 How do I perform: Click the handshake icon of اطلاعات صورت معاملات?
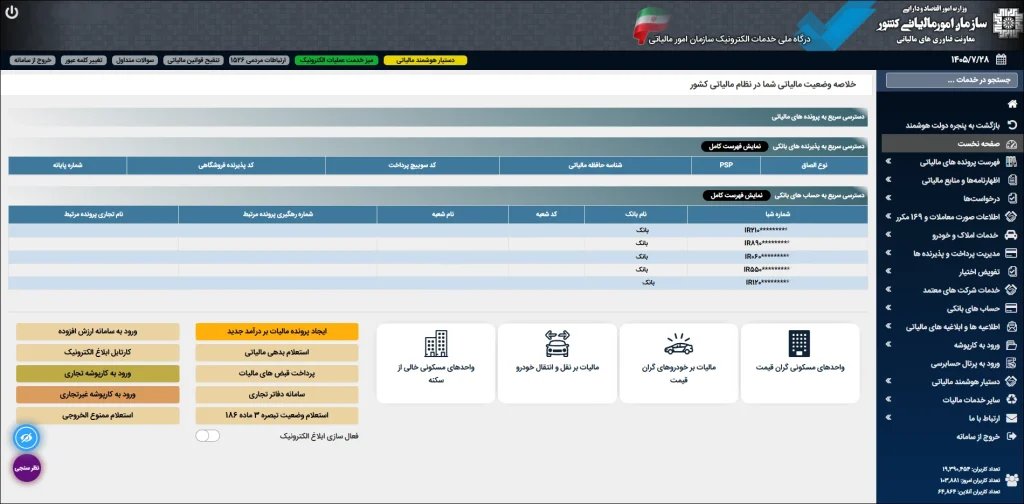tap(1012, 216)
